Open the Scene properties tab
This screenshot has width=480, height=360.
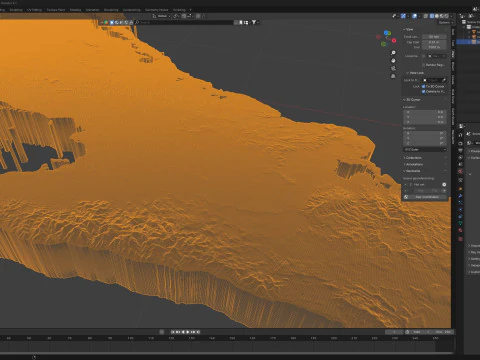click(x=460, y=164)
